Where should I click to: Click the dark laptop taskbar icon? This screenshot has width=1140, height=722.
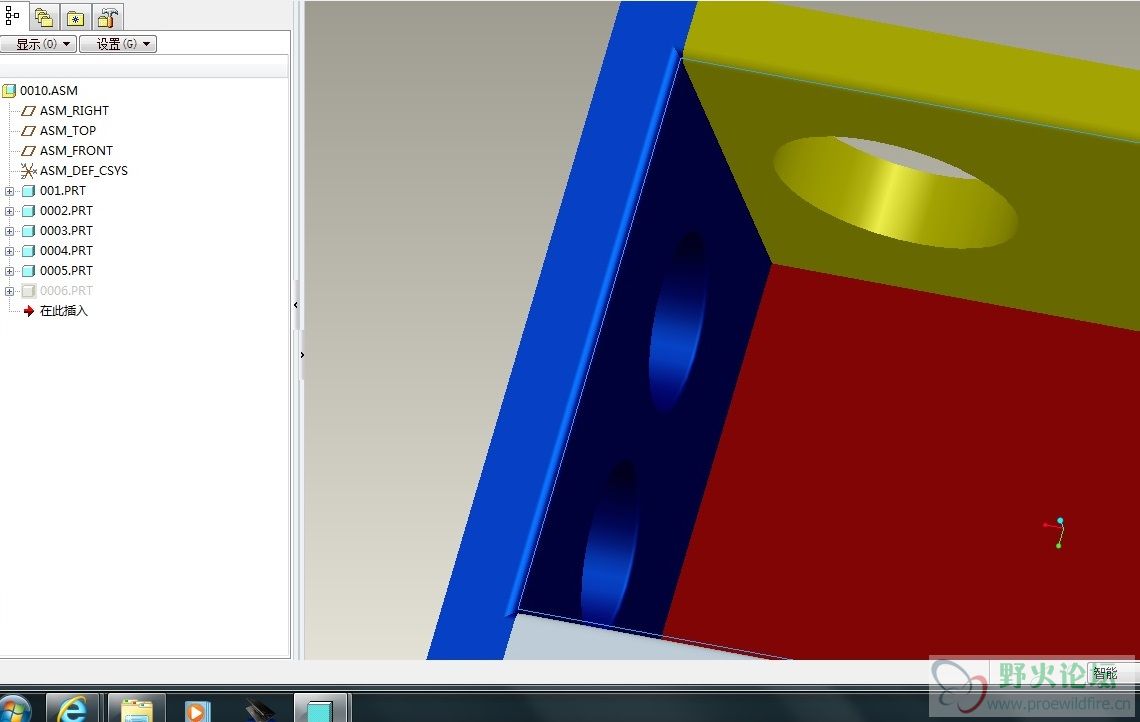click(260, 710)
